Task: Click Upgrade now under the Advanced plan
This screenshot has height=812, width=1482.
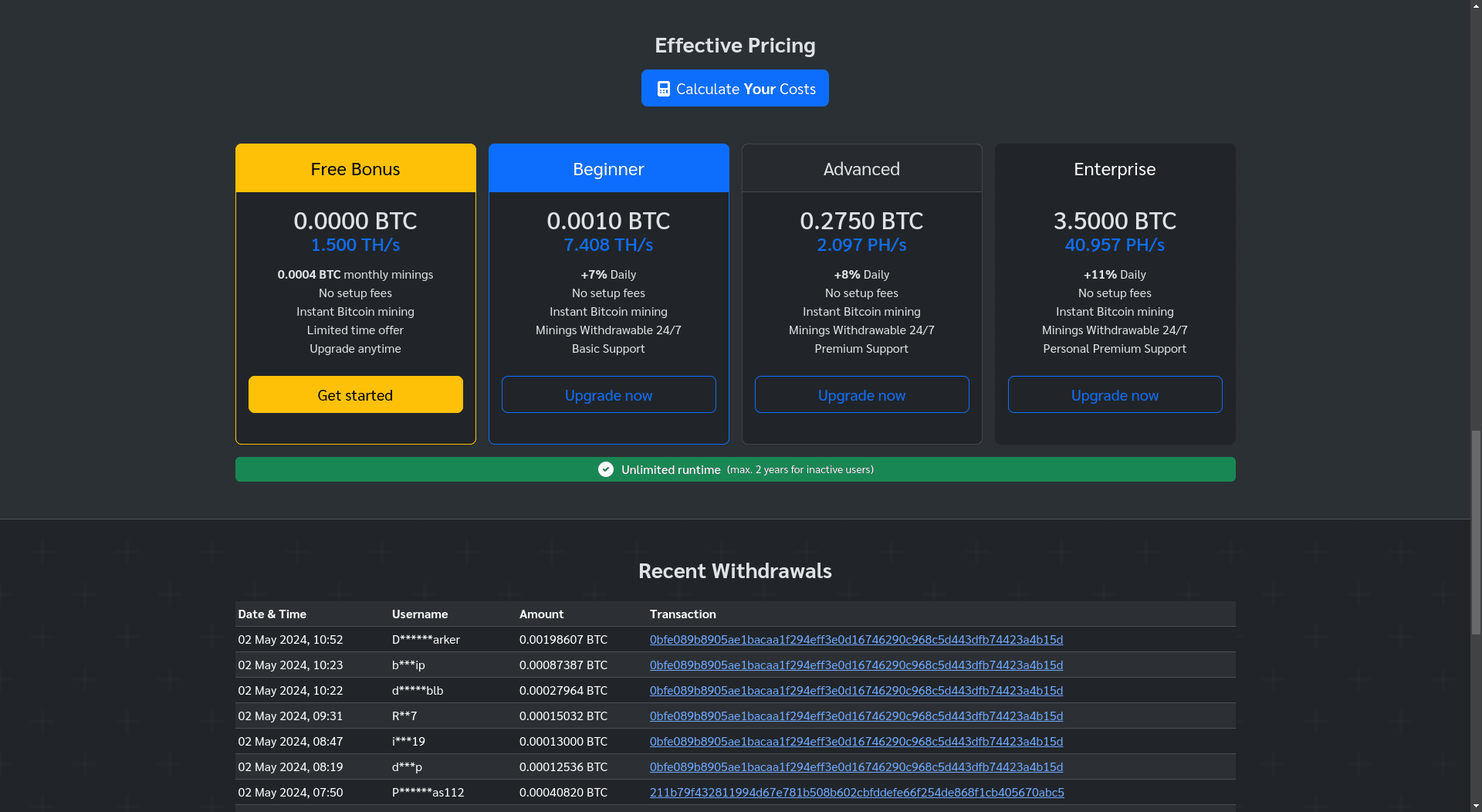Action: (x=861, y=394)
